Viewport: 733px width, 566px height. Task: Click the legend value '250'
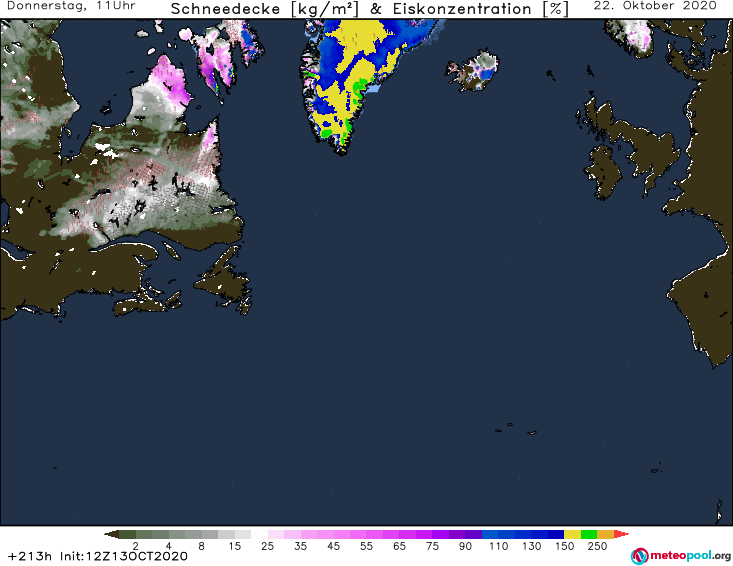tap(597, 546)
